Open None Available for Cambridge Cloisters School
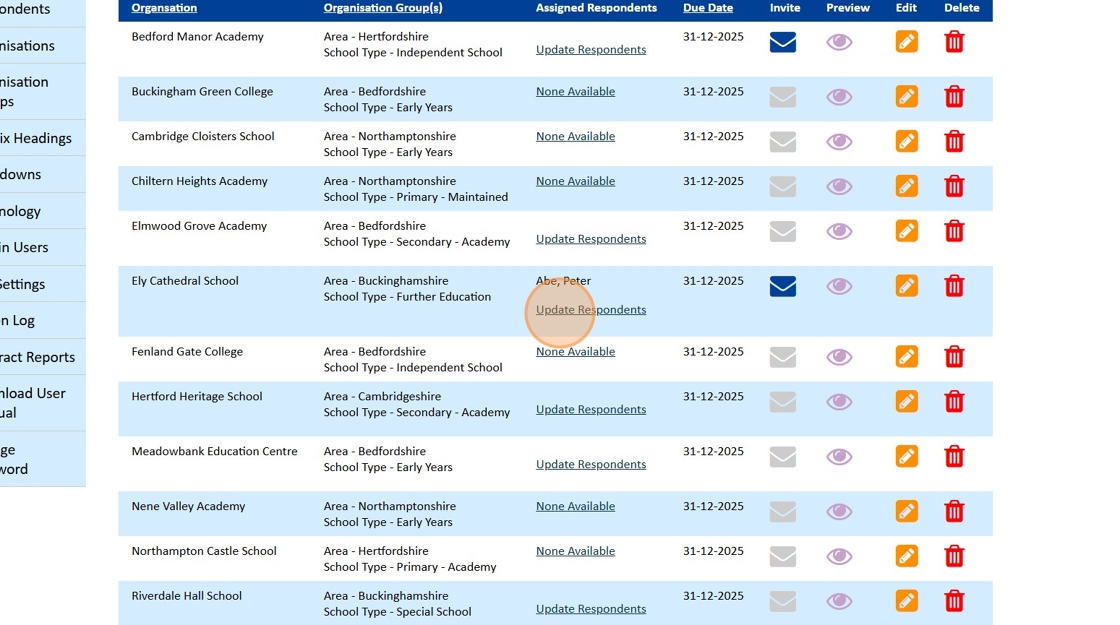 click(575, 136)
